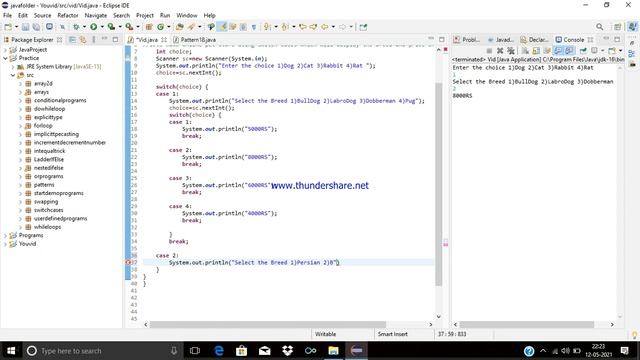
Task: Open the Open Console dropdown arrow
Action: tap(620, 51)
